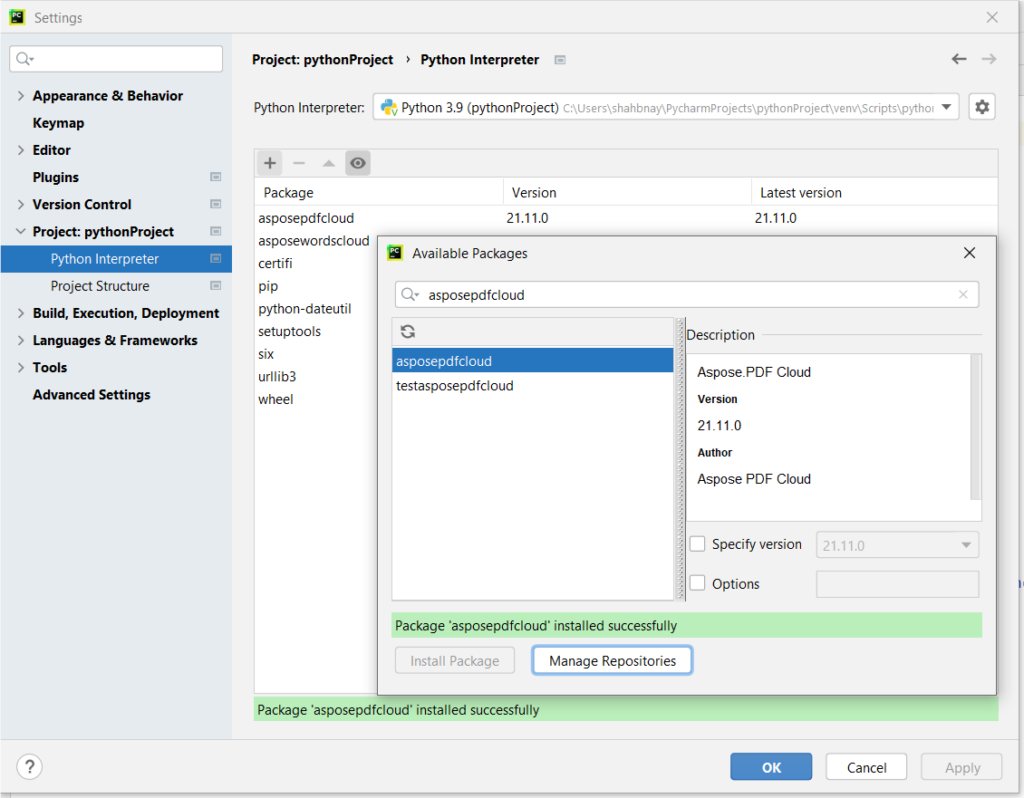Viewport: 1024px width, 798px height.
Task: Enable the Options checkbox
Action: tap(696, 583)
